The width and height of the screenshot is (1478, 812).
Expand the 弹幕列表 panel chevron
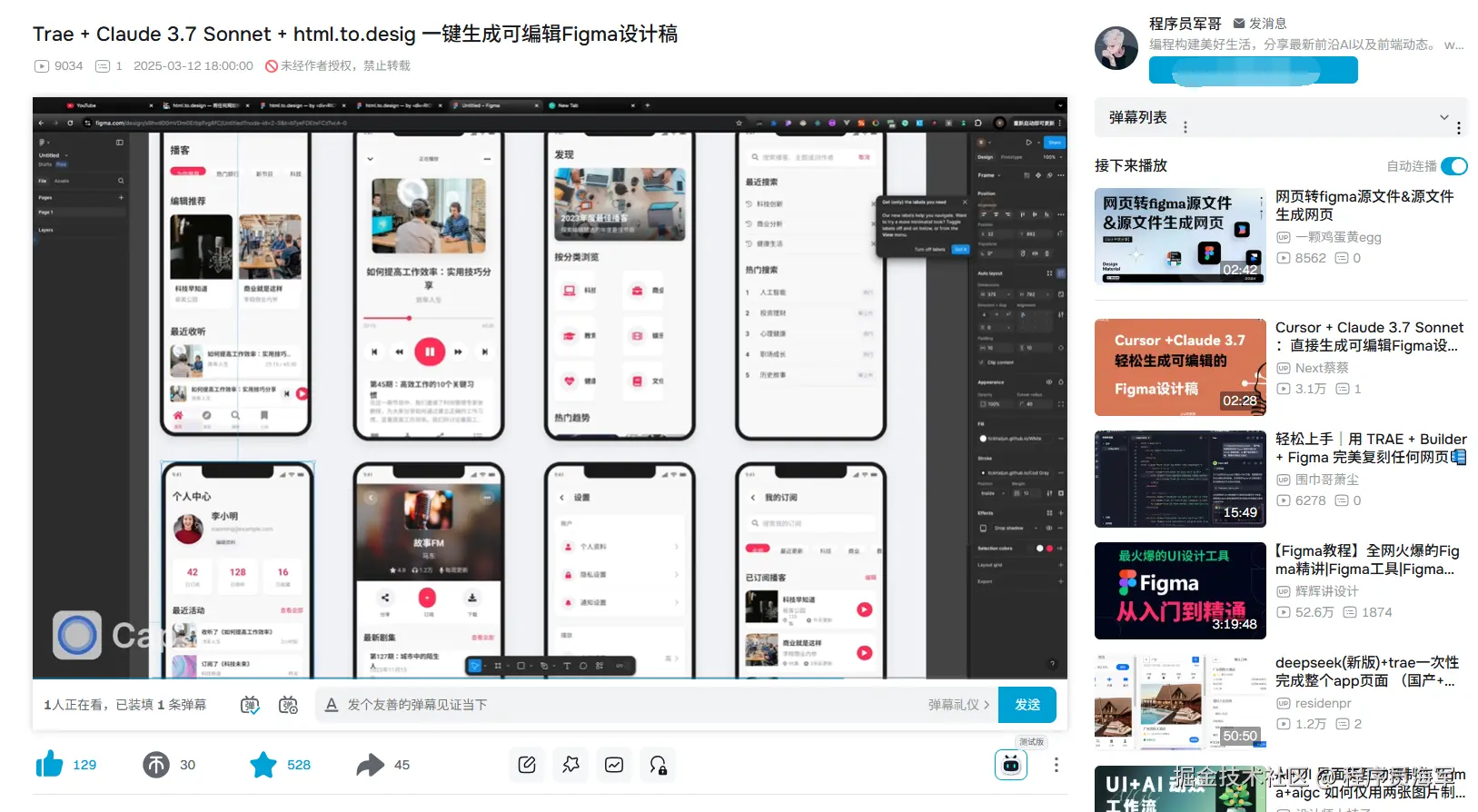1443,117
